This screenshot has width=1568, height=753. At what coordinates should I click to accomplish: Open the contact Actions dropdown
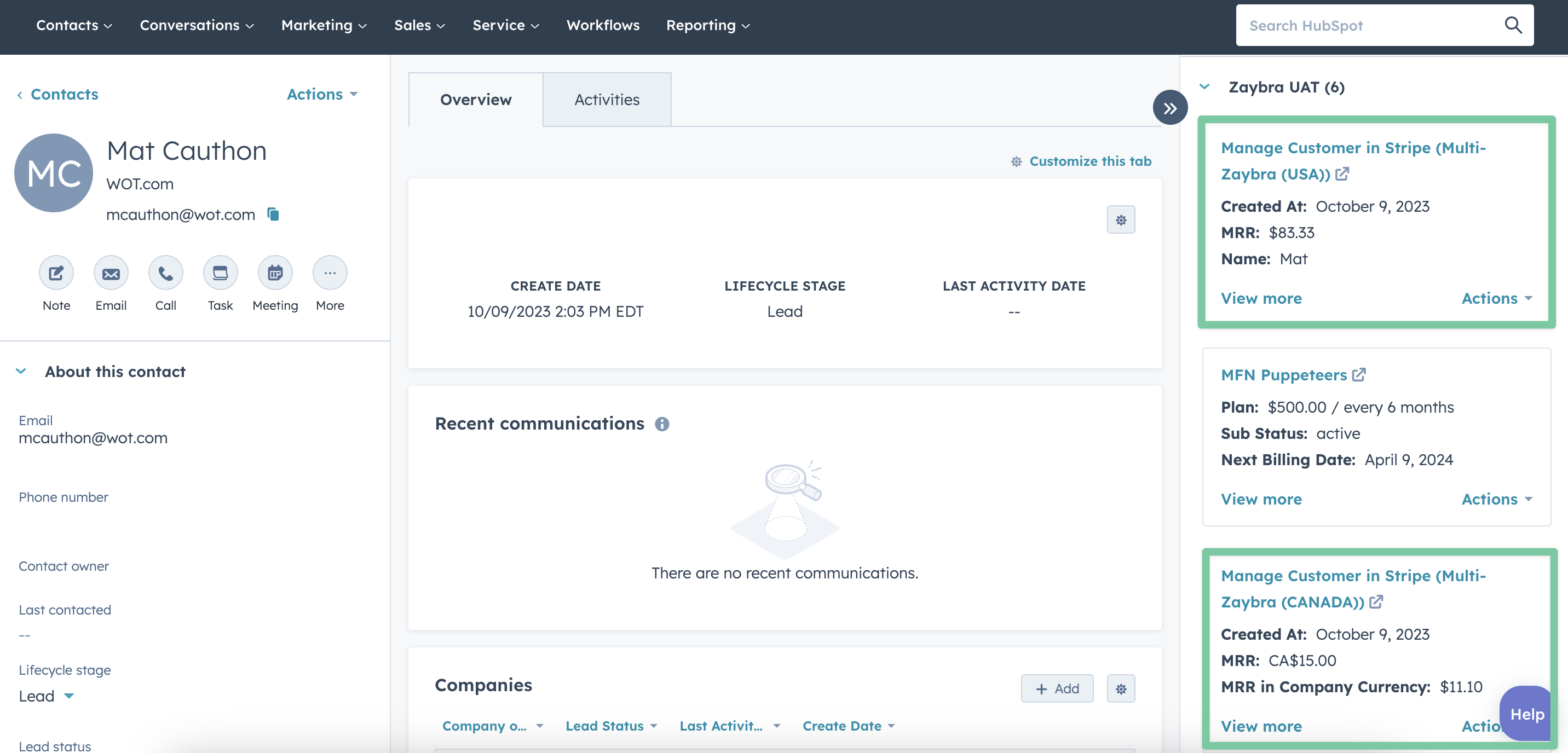(322, 94)
